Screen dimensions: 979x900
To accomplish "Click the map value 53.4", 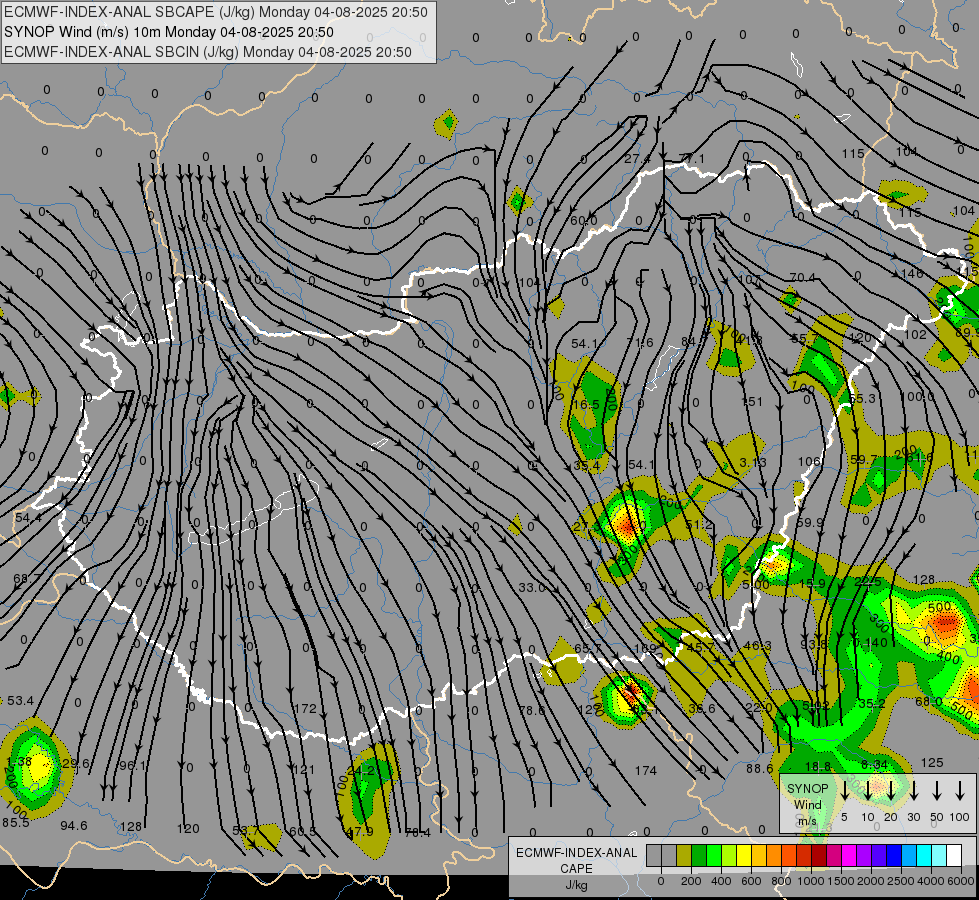I will pyautogui.click(x=20, y=701).
